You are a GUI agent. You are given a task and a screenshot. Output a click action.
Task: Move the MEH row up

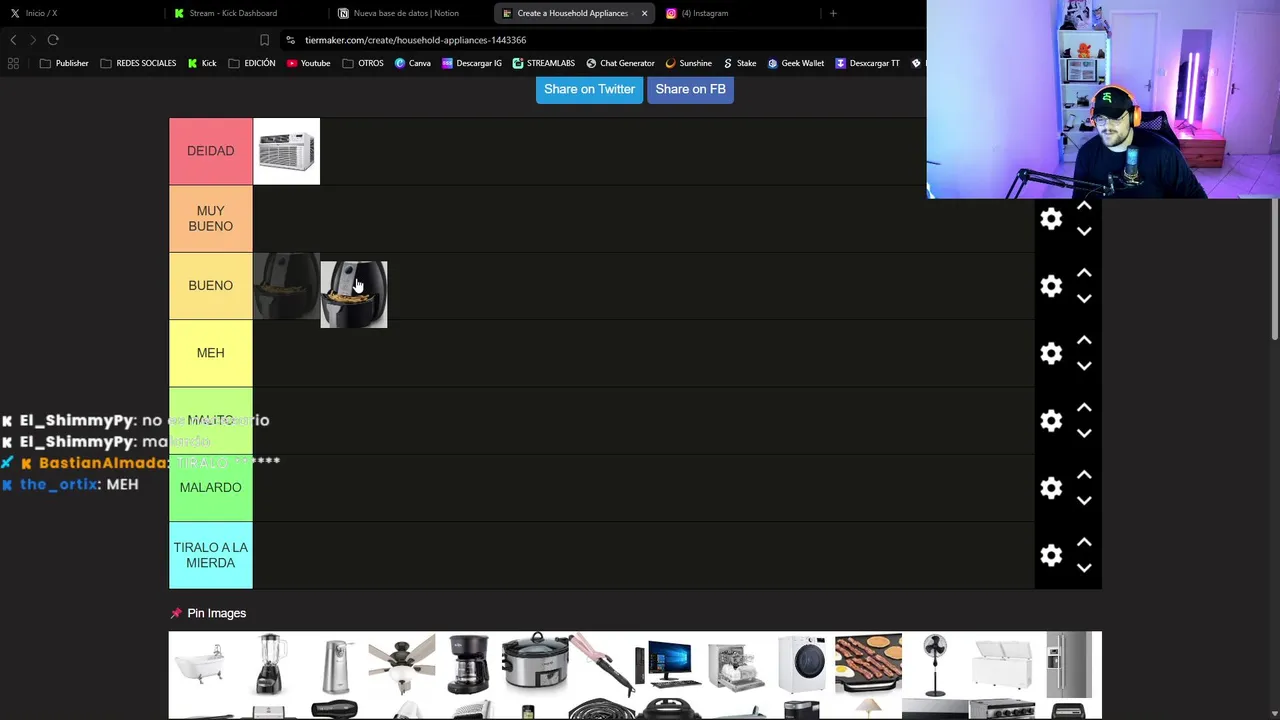[x=1084, y=340]
